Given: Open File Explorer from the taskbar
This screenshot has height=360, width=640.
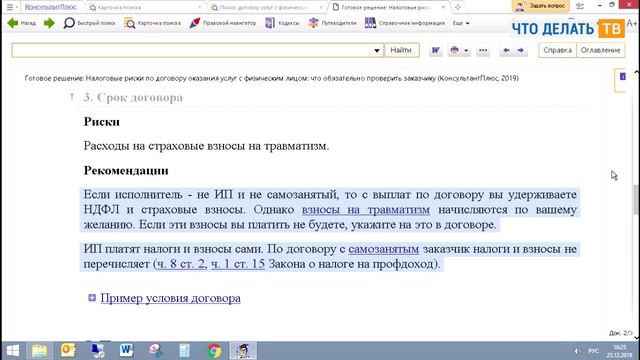Looking at the screenshot, I should tap(40, 351).
